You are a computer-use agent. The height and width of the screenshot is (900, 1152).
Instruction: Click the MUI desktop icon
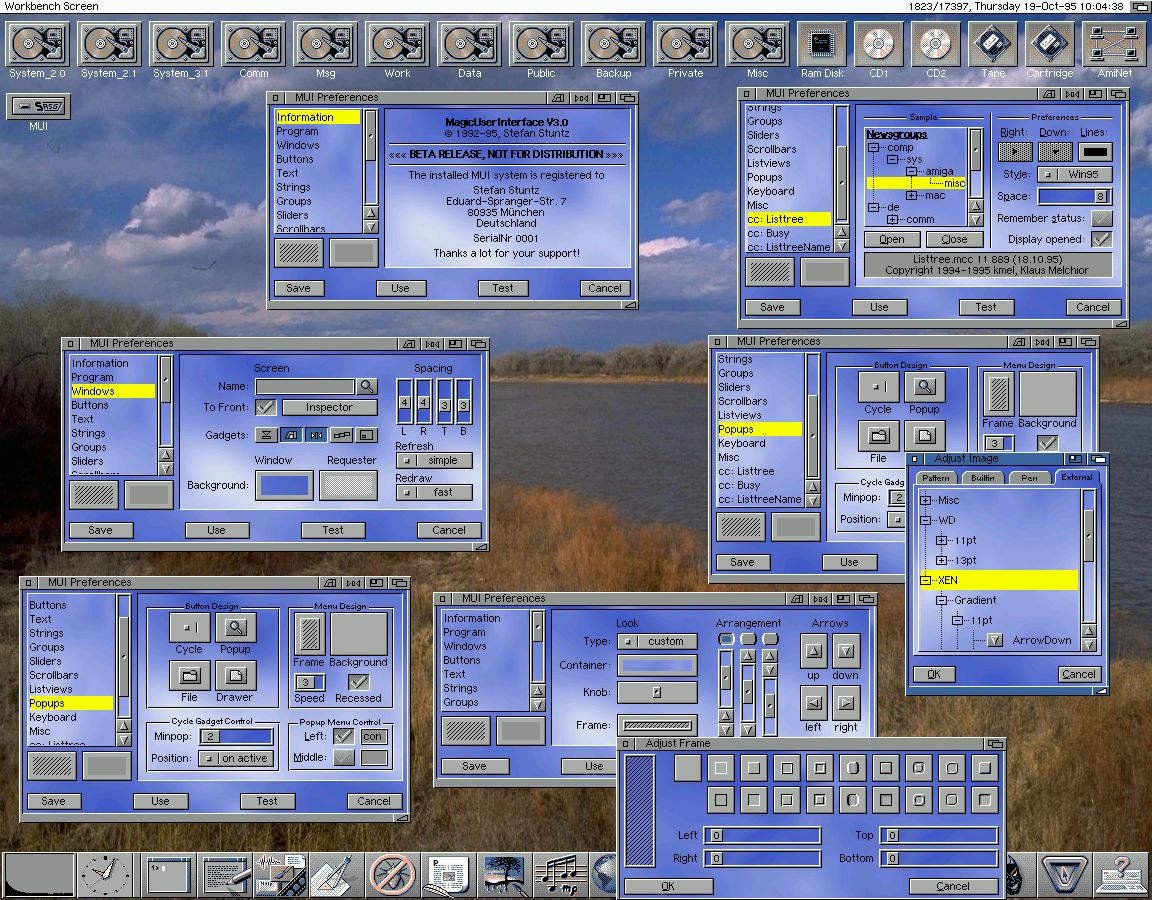pos(38,107)
